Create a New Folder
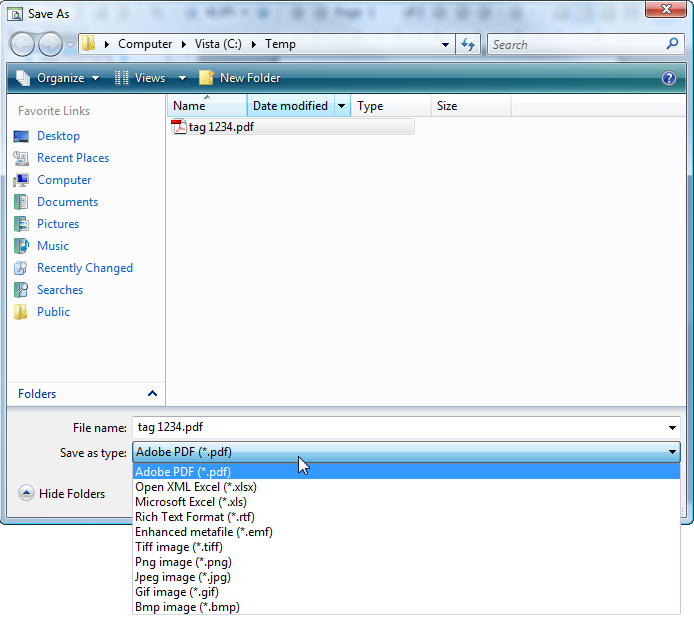Viewport: 694px width, 633px height. [x=239, y=78]
